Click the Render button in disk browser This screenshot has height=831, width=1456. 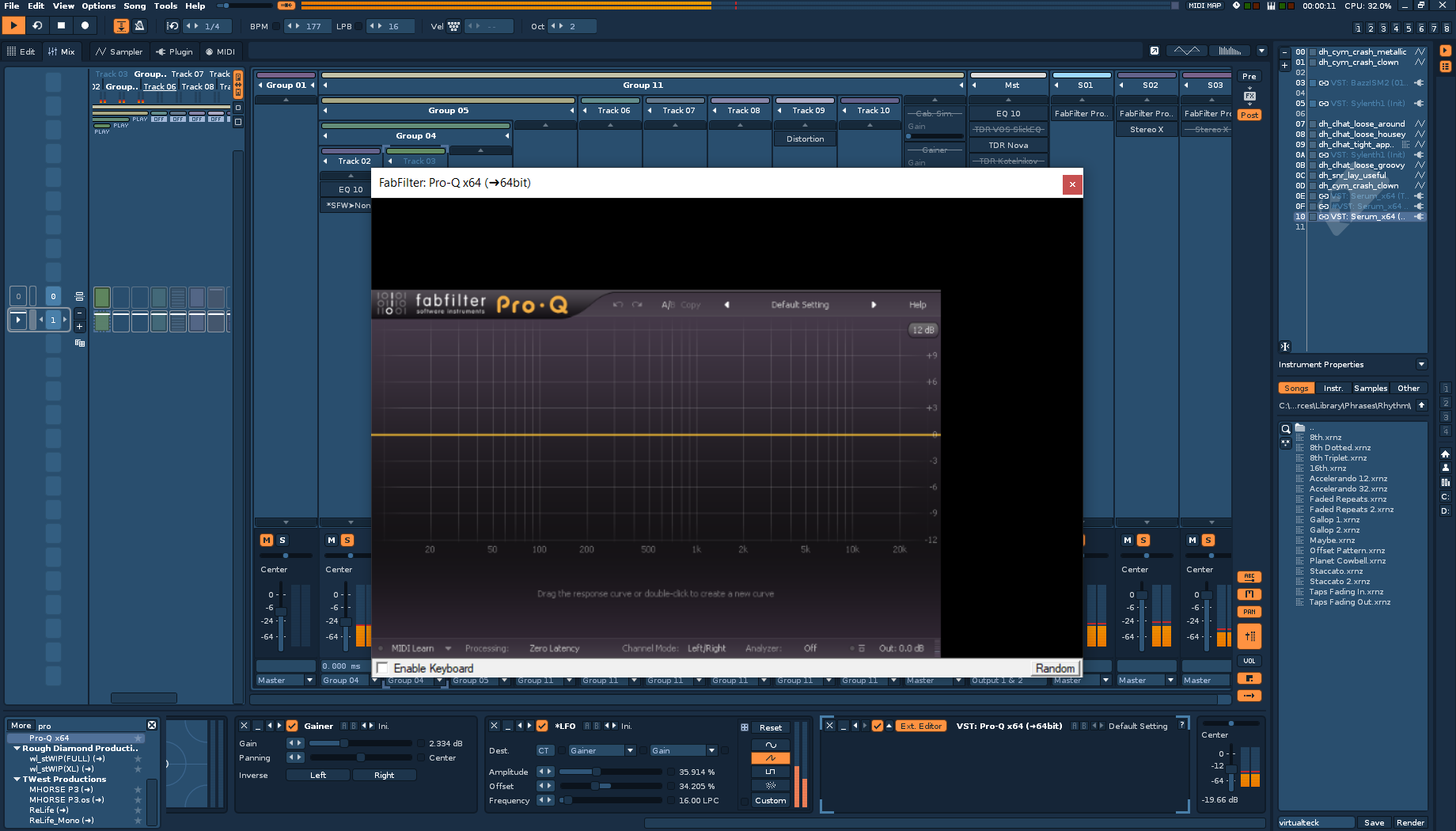(x=1410, y=822)
